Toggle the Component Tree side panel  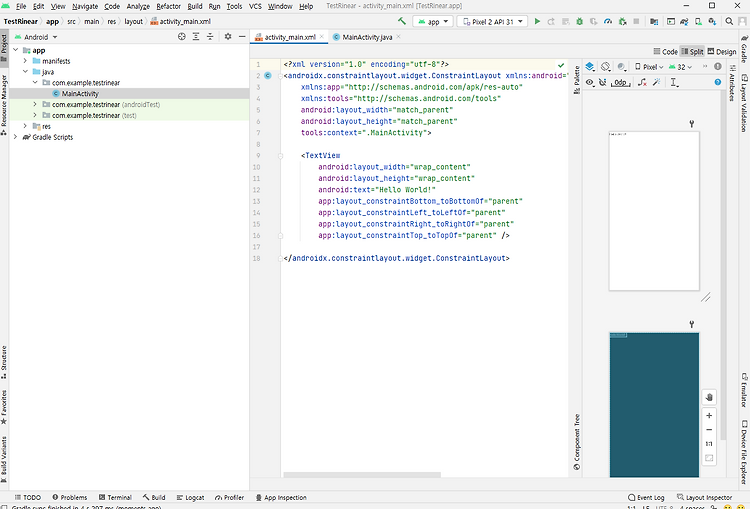click(577, 442)
